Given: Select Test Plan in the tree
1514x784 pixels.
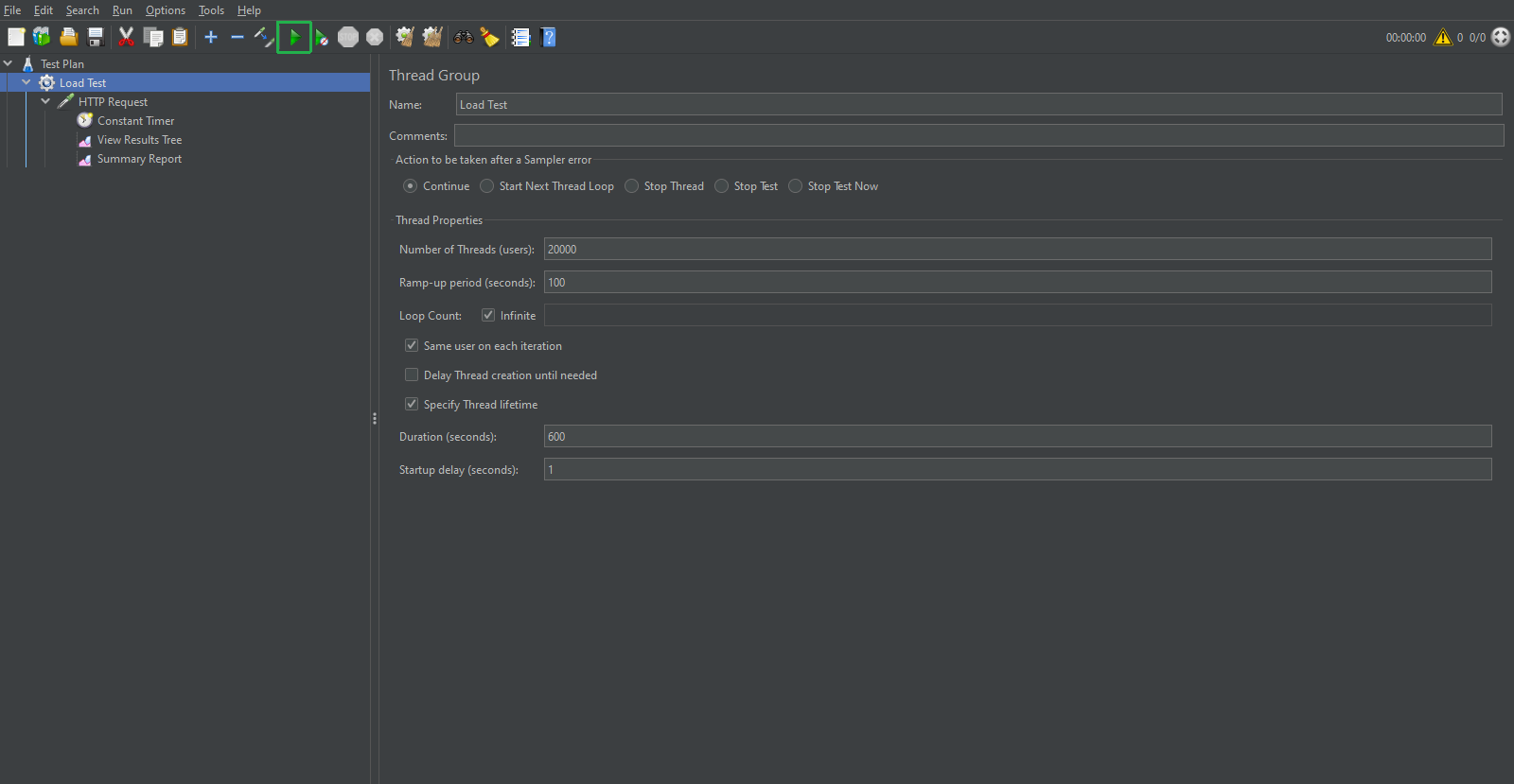Looking at the screenshot, I should tap(62, 63).
